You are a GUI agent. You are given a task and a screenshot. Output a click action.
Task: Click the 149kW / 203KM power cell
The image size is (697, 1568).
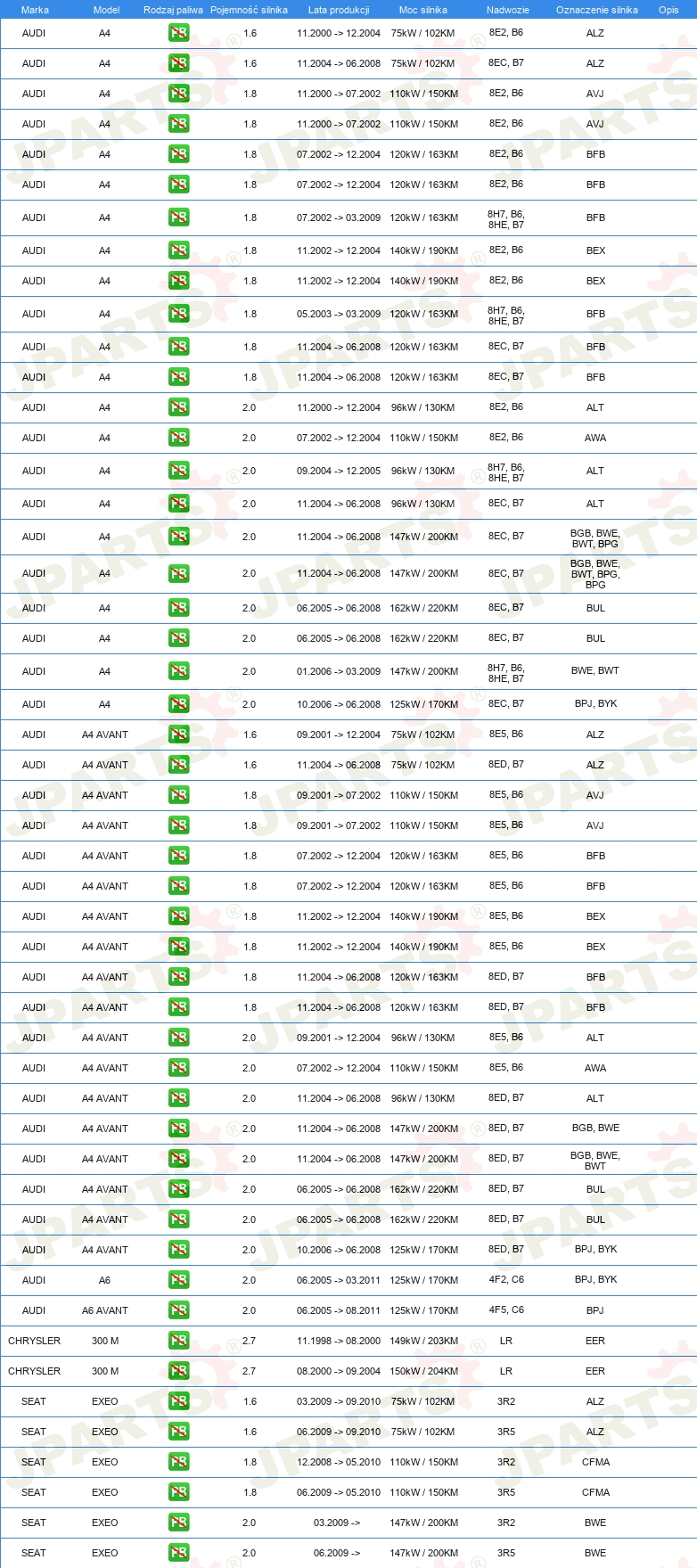(x=423, y=1341)
